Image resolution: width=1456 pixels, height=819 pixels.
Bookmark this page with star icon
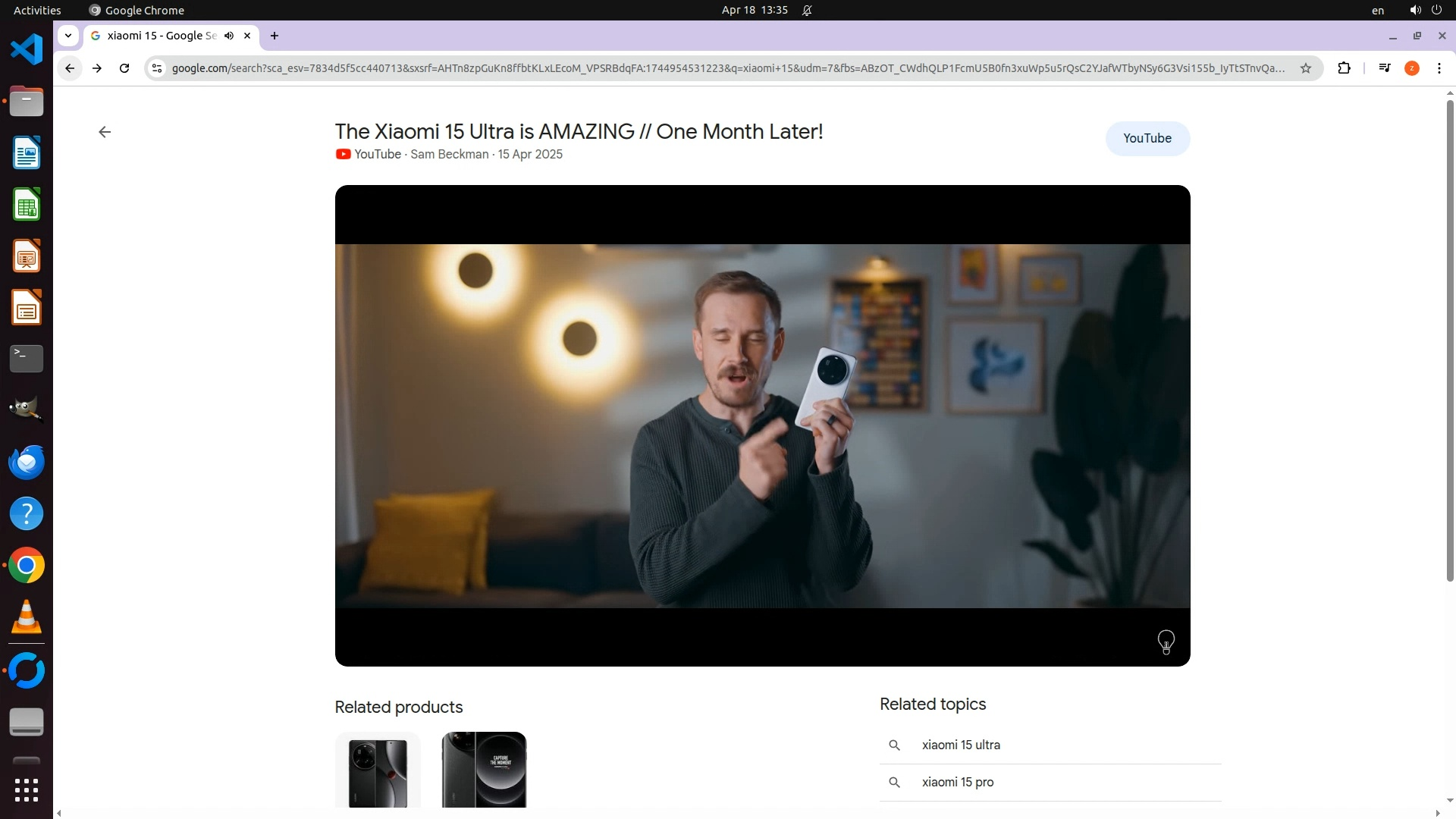1306,68
